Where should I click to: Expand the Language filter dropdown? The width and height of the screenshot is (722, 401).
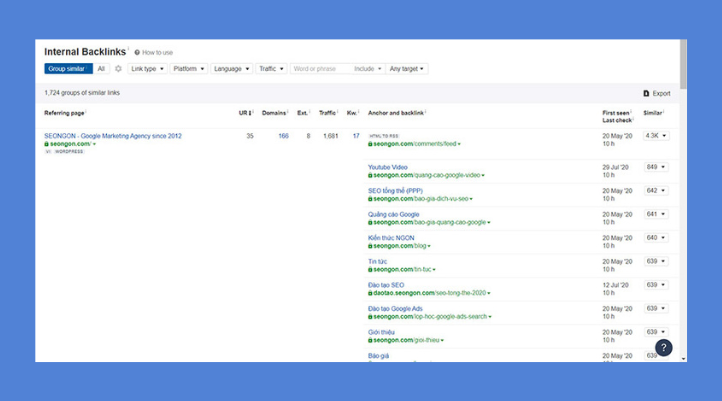click(x=232, y=69)
